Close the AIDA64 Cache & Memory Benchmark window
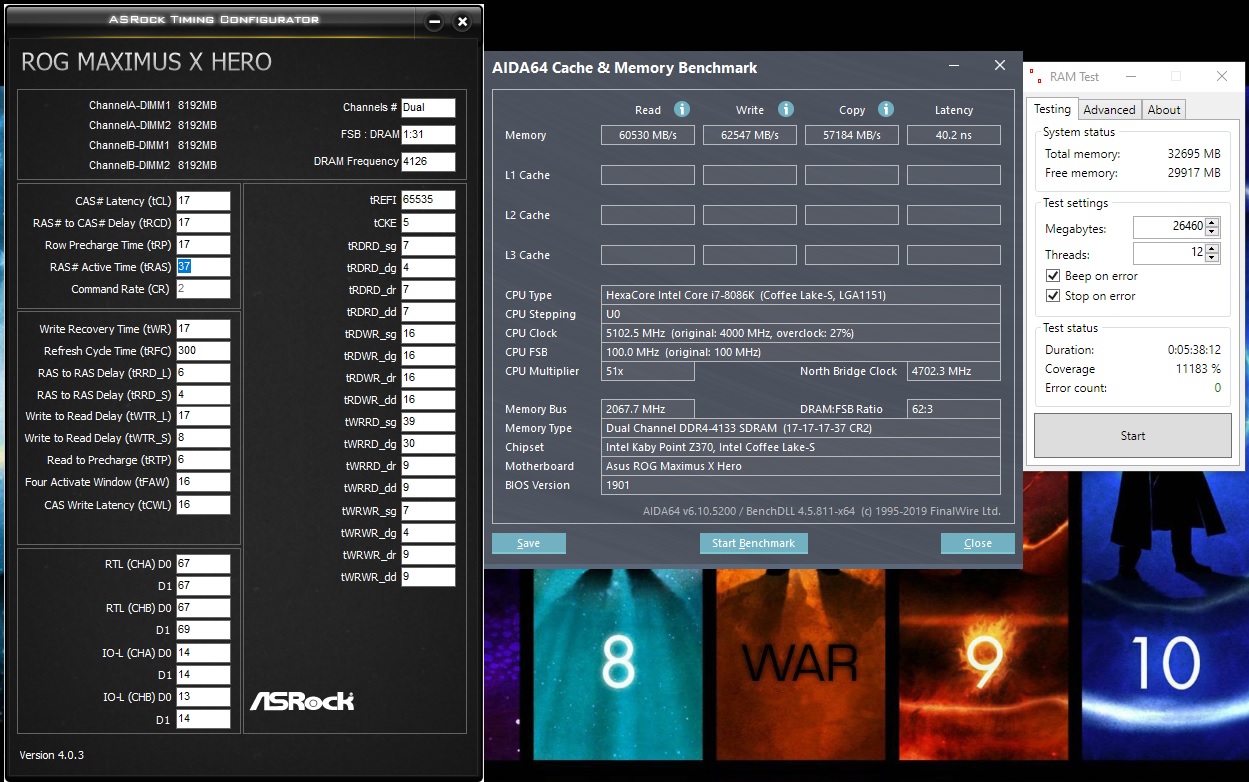The height and width of the screenshot is (782, 1249). tap(999, 66)
